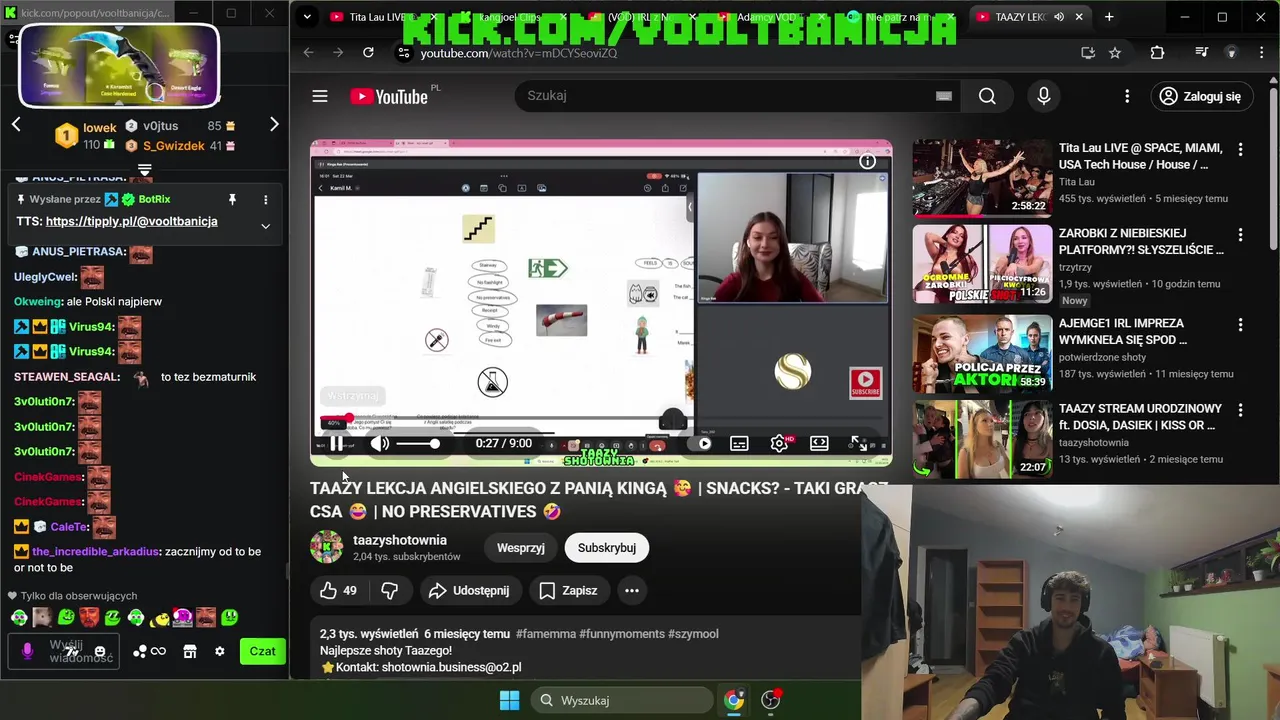This screenshot has height=720, width=1280.
Task: Click the Udostępnij share button
Action: click(x=469, y=591)
